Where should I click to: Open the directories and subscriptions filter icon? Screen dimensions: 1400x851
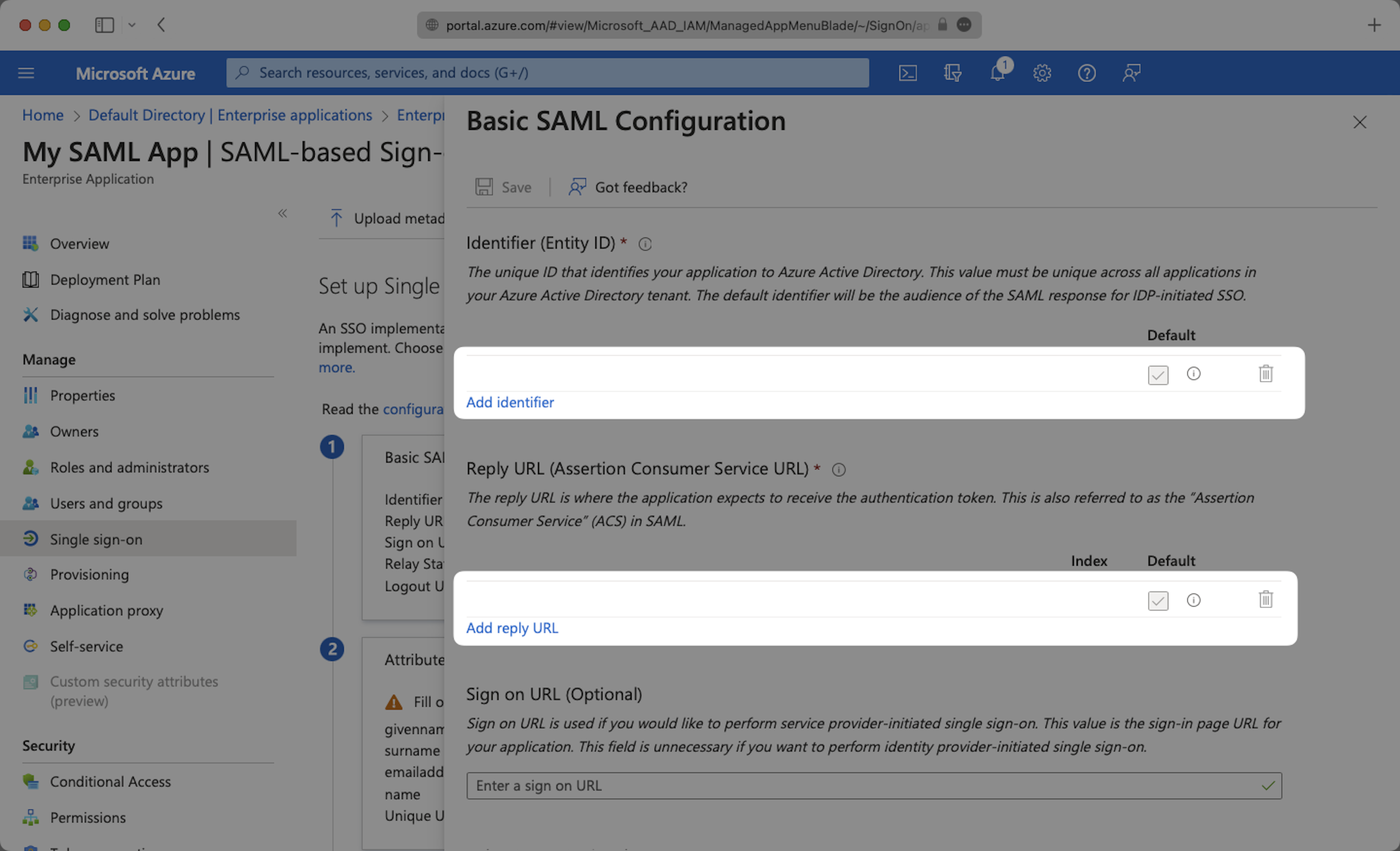coord(952,73)
